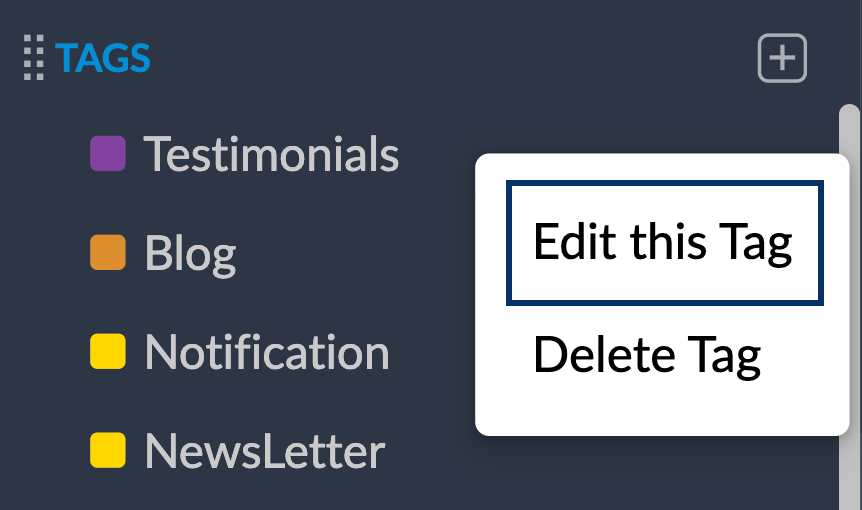The width and height of the screenshot is (862, 510).
Task: Collapse the TAGS section header
Action: [103, 58]
